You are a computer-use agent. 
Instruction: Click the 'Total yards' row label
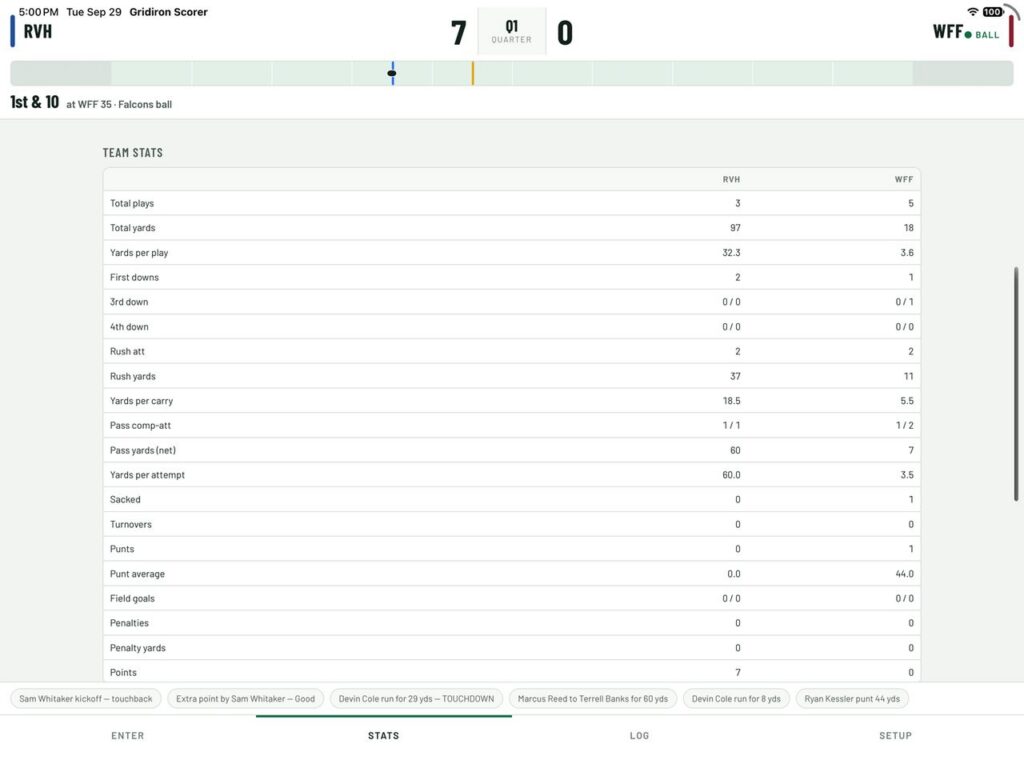[133, 228]
